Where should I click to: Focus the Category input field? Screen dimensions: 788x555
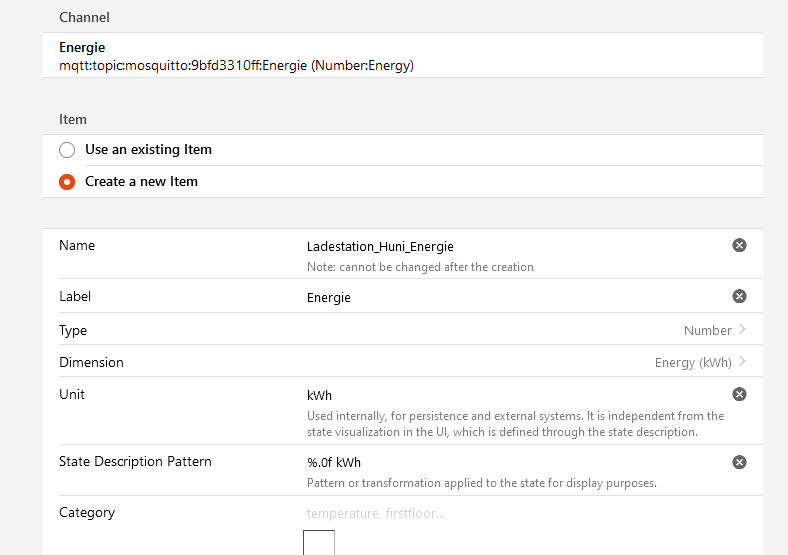(x=500, y=513)
